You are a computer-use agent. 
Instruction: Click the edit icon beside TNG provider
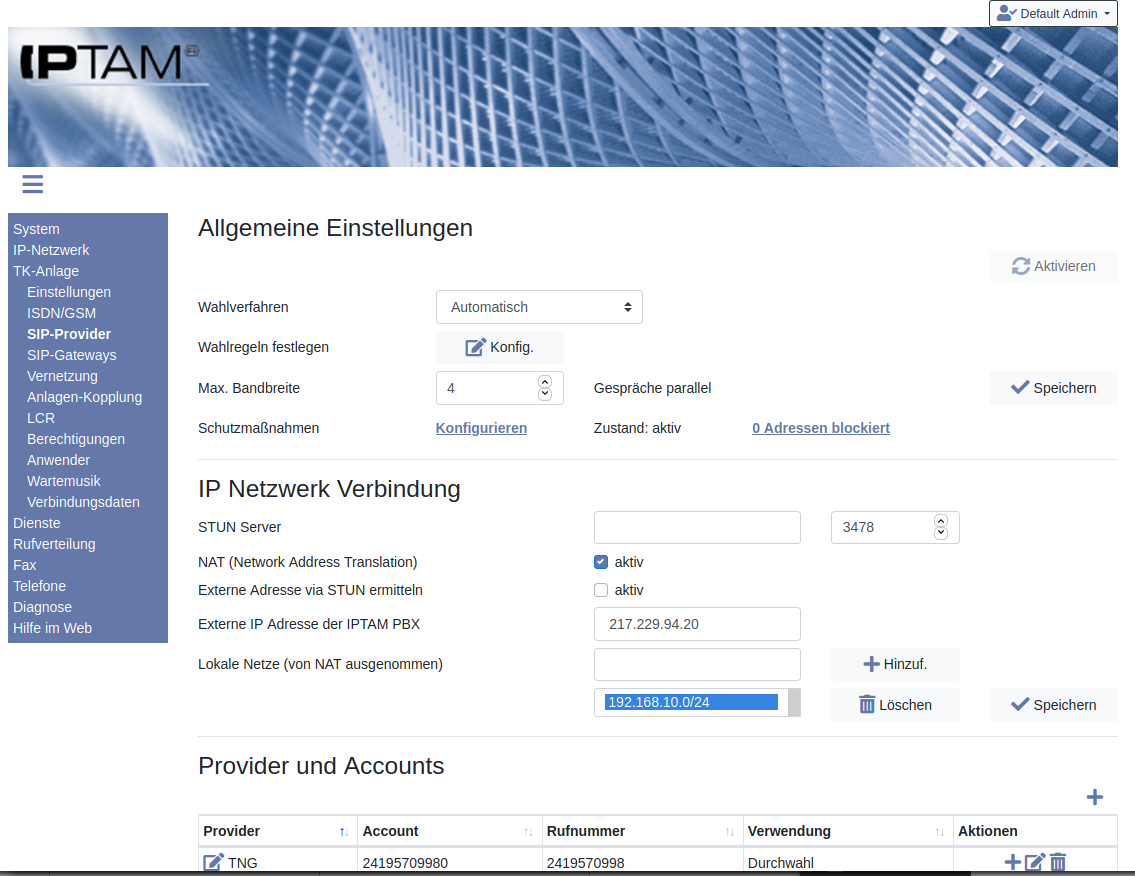(x=213, y=862)
